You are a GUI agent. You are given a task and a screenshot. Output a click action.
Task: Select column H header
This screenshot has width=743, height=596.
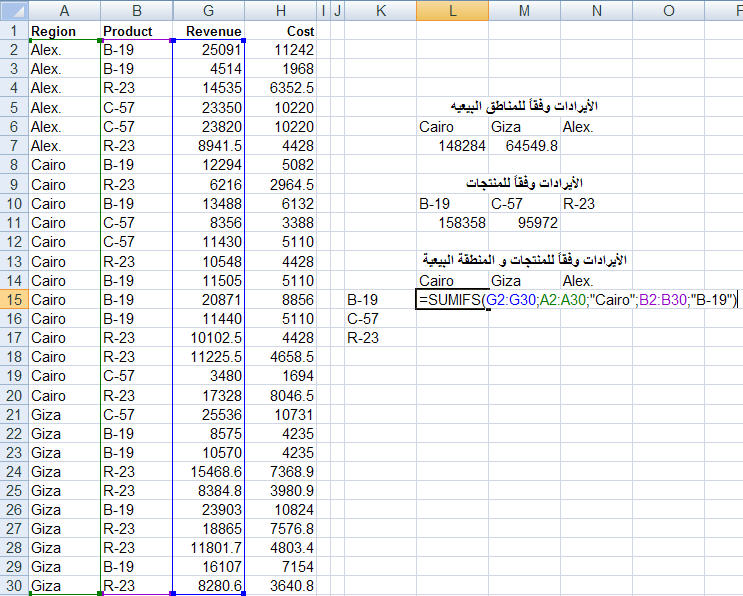281,10
